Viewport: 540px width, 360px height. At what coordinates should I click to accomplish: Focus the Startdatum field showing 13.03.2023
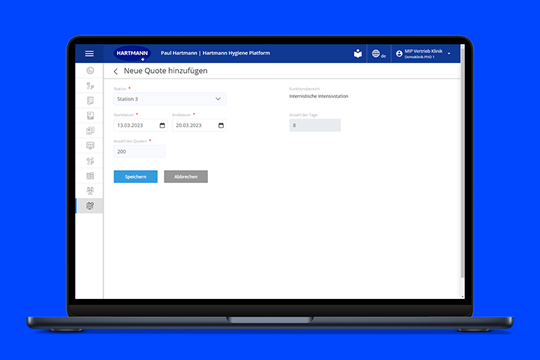(x=141, y=125)
